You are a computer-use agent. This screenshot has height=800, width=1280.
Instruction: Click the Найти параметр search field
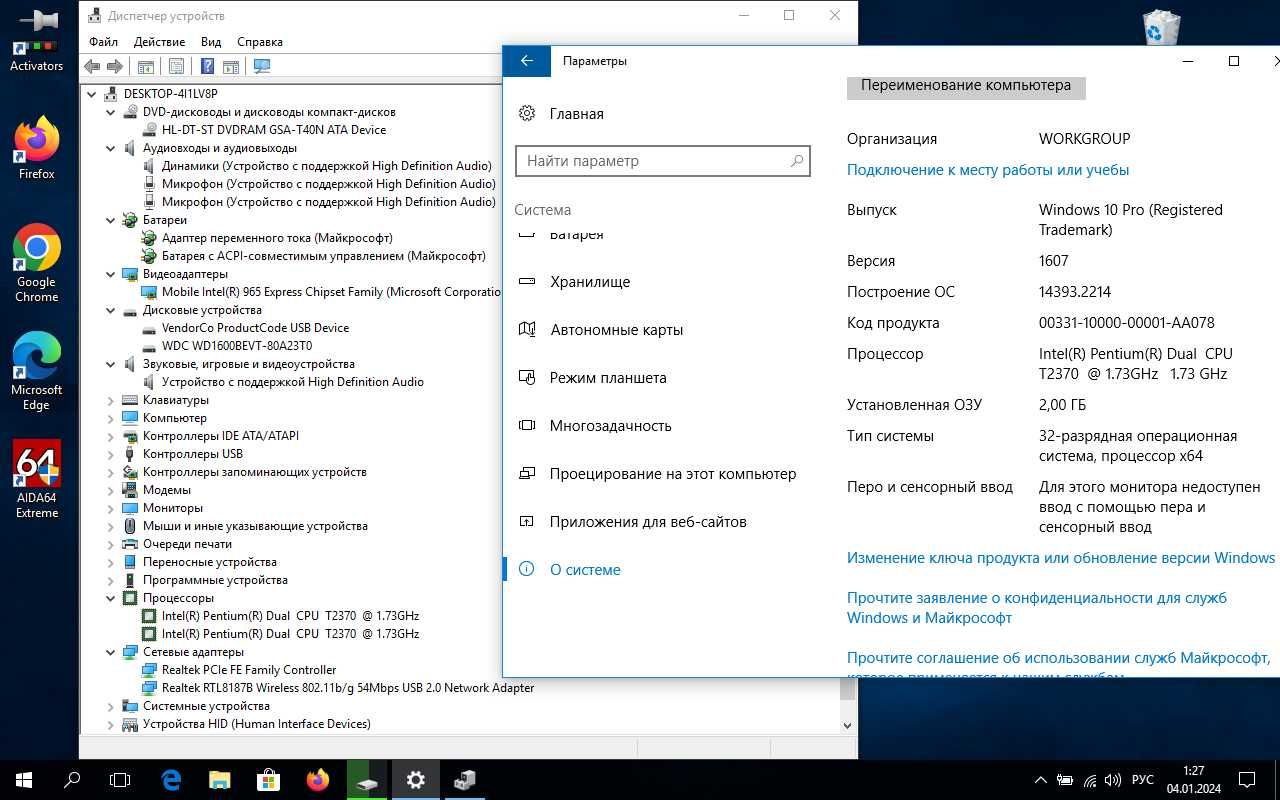point(663,161)
